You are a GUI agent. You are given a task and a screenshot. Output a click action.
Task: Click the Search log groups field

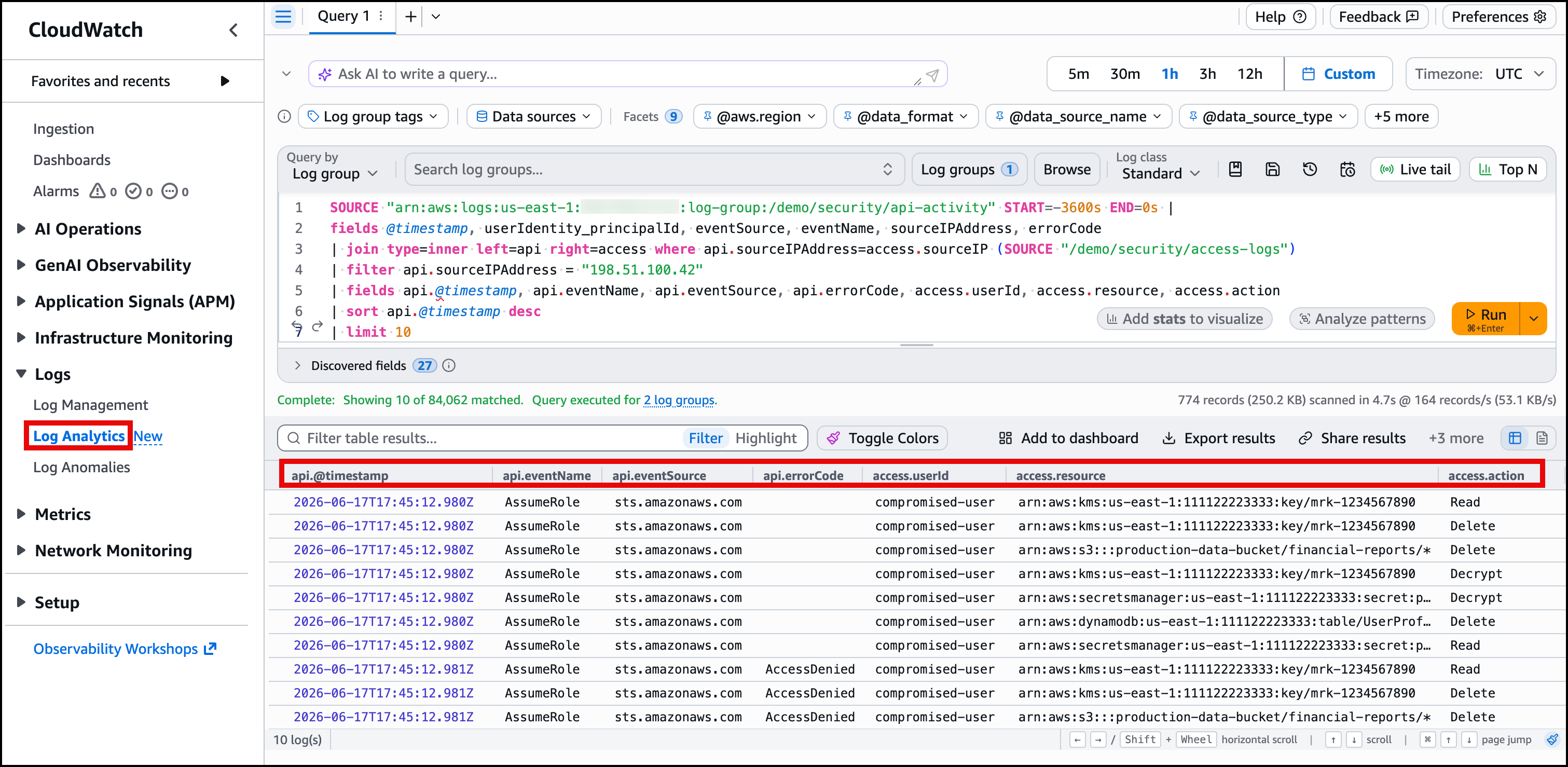coord(654,169)
